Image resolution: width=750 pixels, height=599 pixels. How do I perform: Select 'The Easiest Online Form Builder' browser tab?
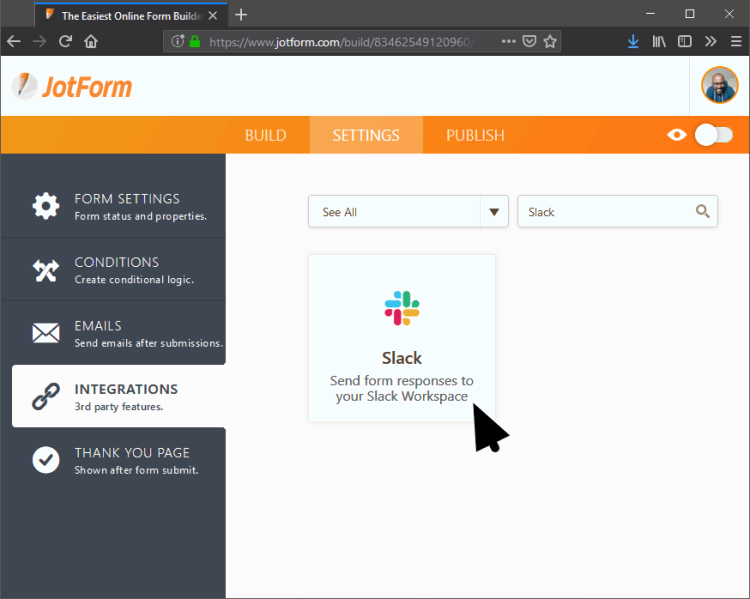coord(131,15)
